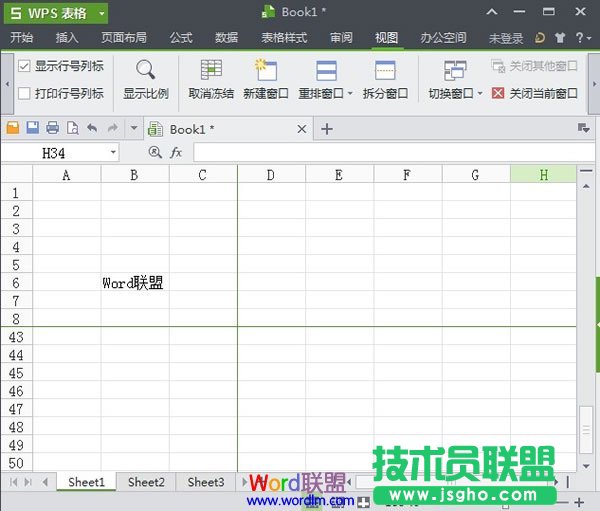
Task: Click Split Window (拆分窗口) icon
Action: click(x=385, y=70)
